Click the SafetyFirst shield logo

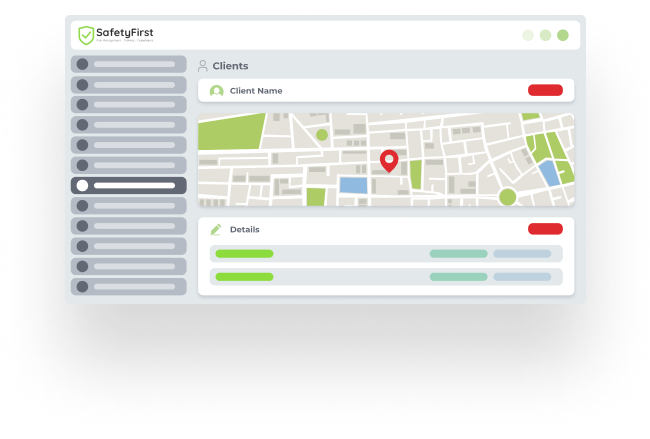(86, 35)
